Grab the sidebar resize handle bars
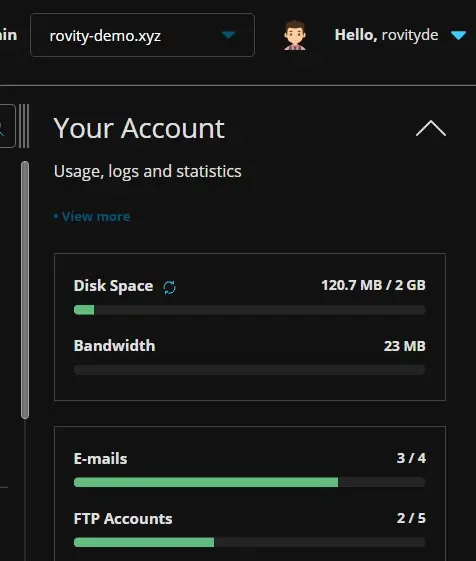 (x=24, y=126)
